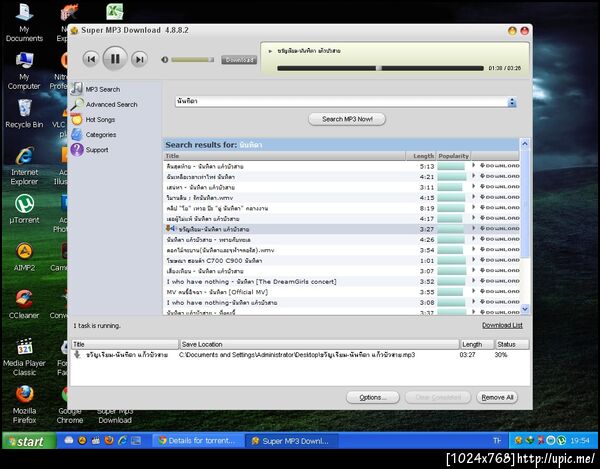The image size is (600, 469).
Task: Download the 8:19 length song
Action: coord(500,207)
